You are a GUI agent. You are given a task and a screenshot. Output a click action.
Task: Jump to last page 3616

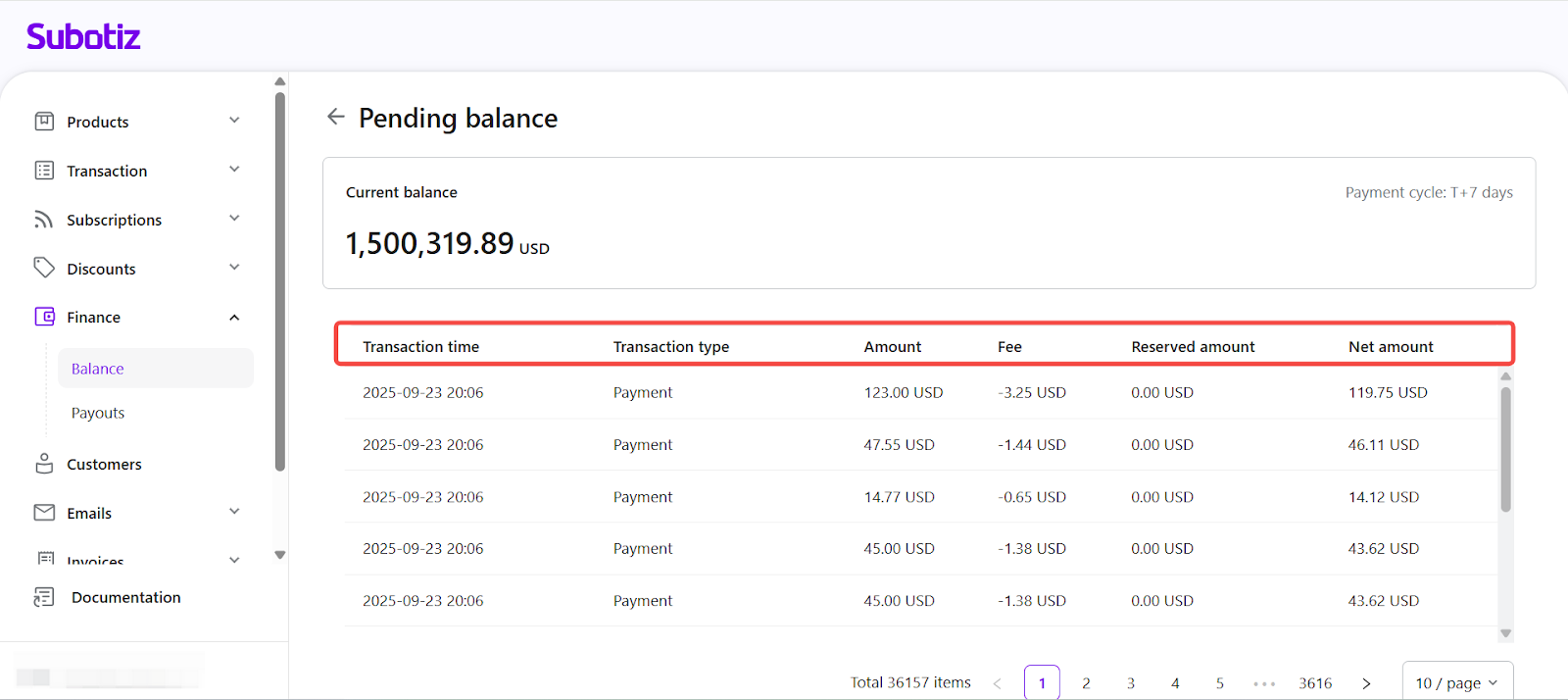point(1315,682)
